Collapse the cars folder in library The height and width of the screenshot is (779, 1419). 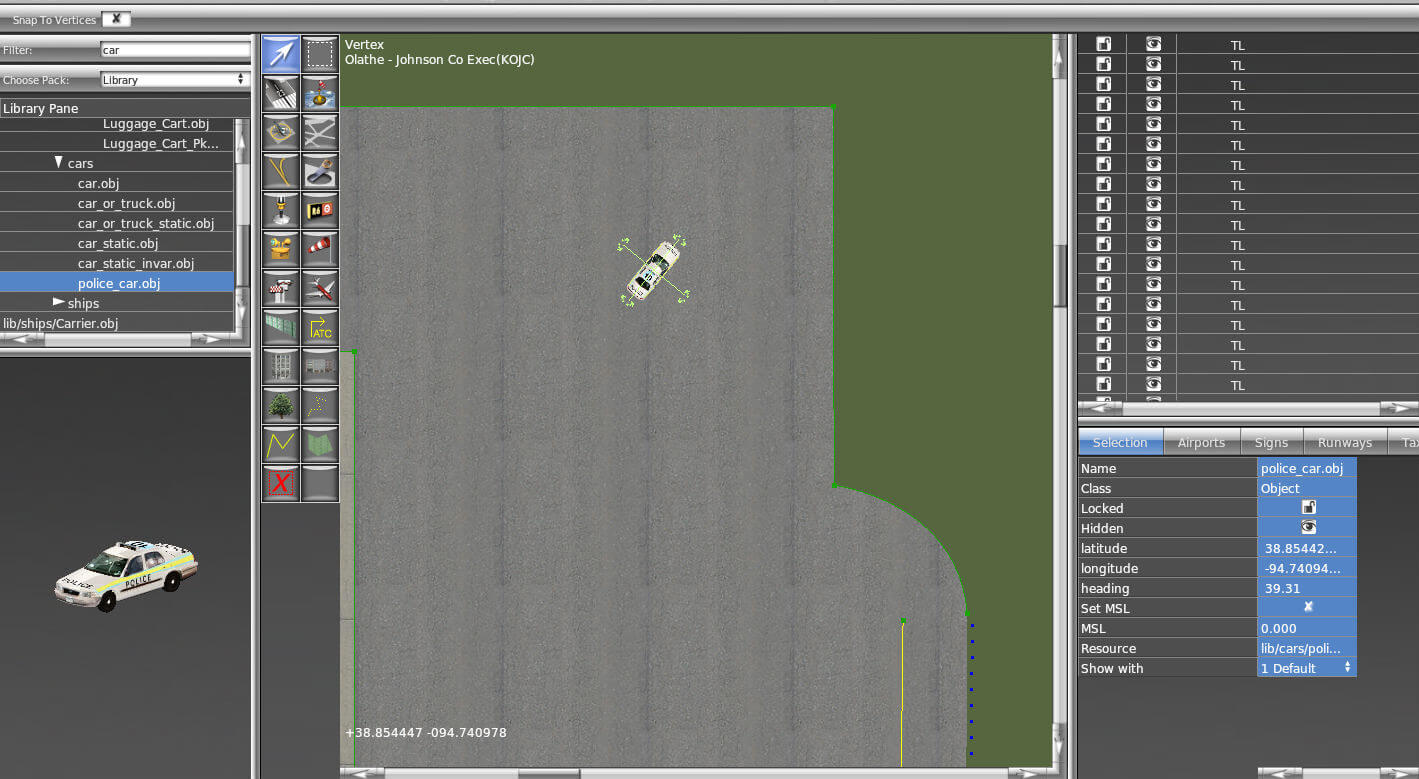pyautogui.click(x=58, y=162)
